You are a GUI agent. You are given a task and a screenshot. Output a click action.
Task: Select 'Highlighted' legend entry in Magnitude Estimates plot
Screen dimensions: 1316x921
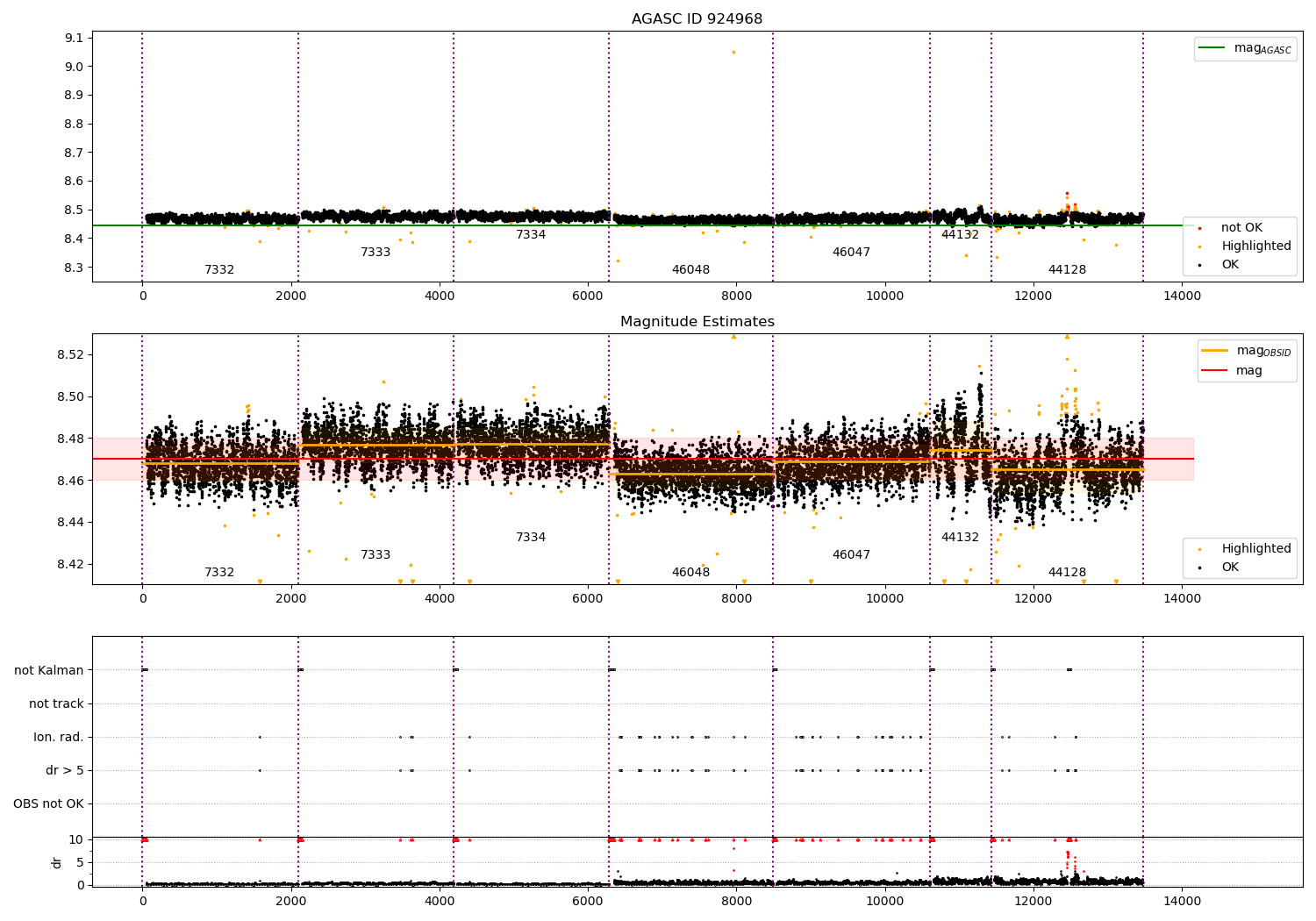(x=1256, y=549)
